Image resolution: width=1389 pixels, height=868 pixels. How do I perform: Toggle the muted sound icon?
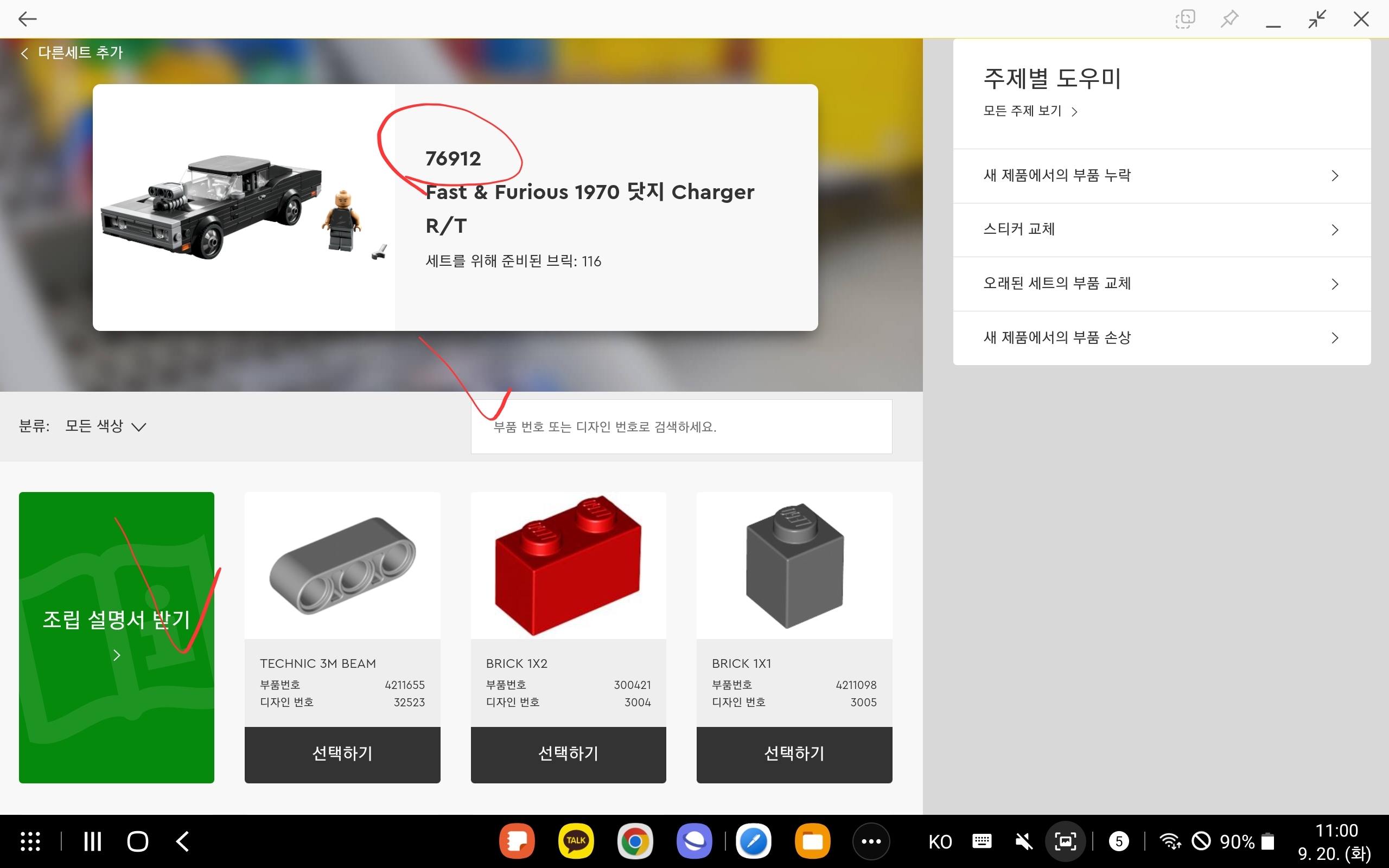[1024, 841]
